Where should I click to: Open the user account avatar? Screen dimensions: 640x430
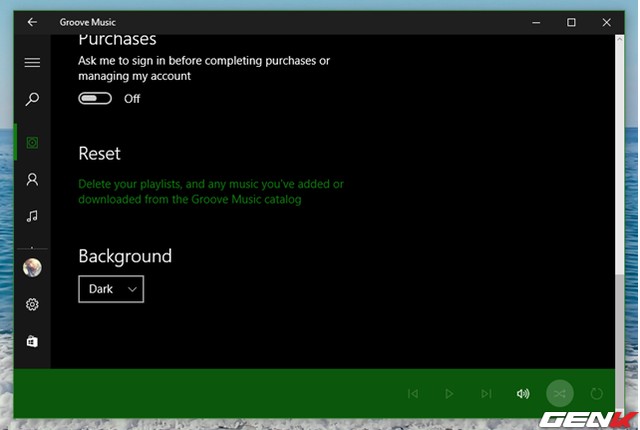point(32,268)
